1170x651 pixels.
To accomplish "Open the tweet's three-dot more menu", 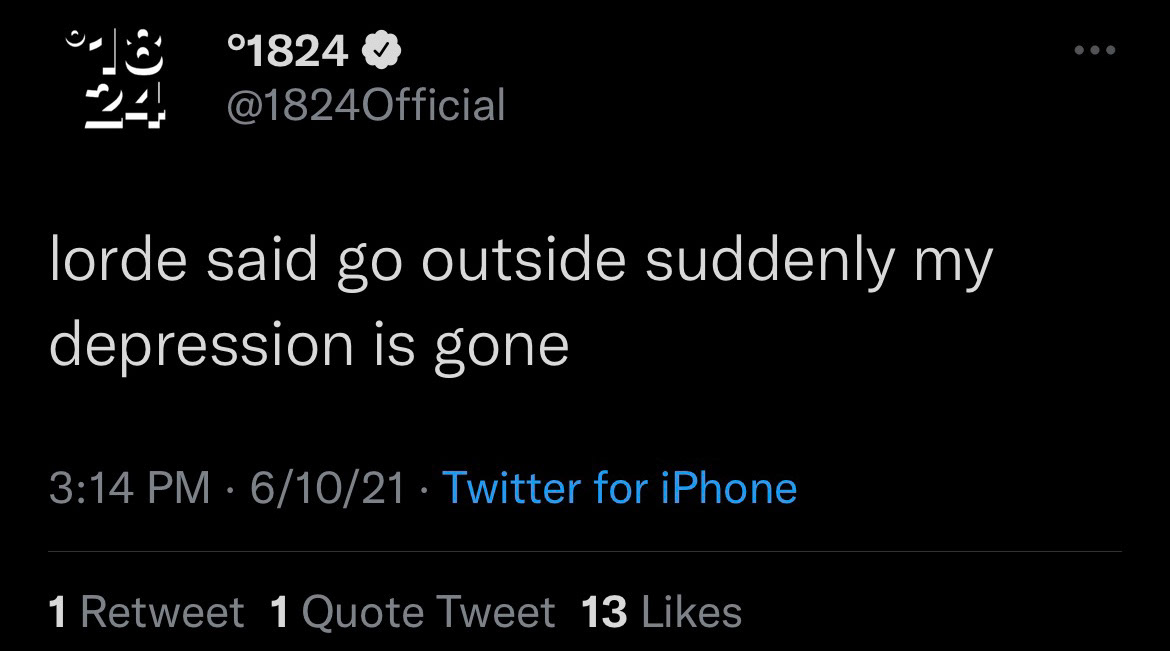I will [1094, 50].
